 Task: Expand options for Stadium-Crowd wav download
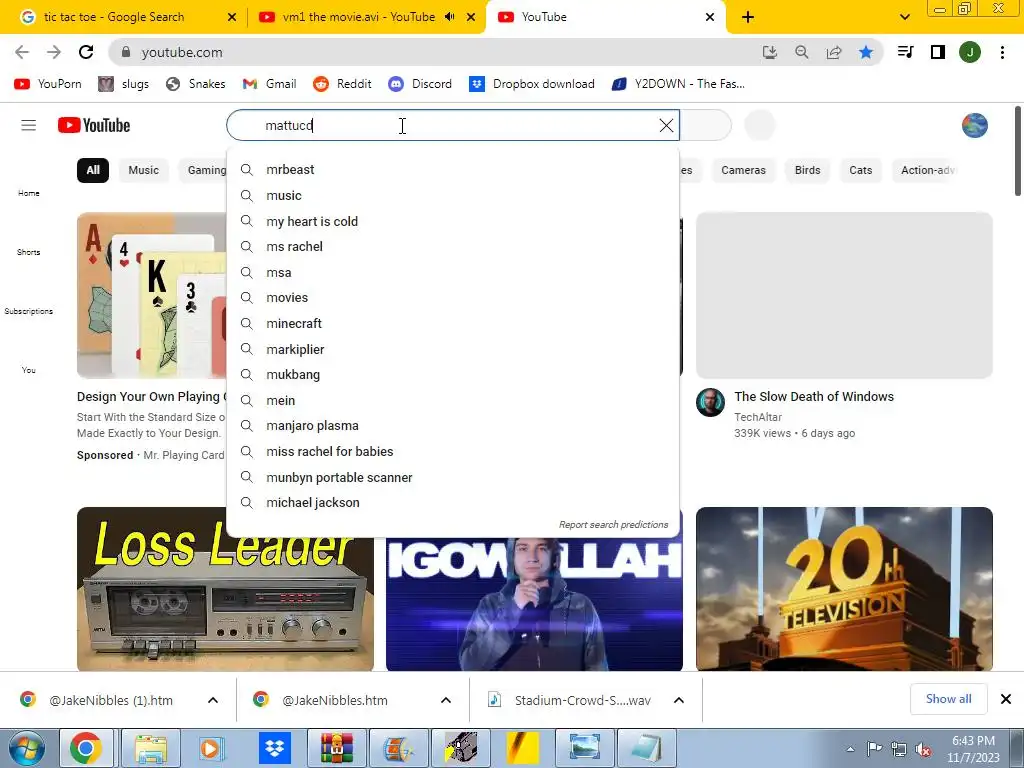click(x=679, y=700)
